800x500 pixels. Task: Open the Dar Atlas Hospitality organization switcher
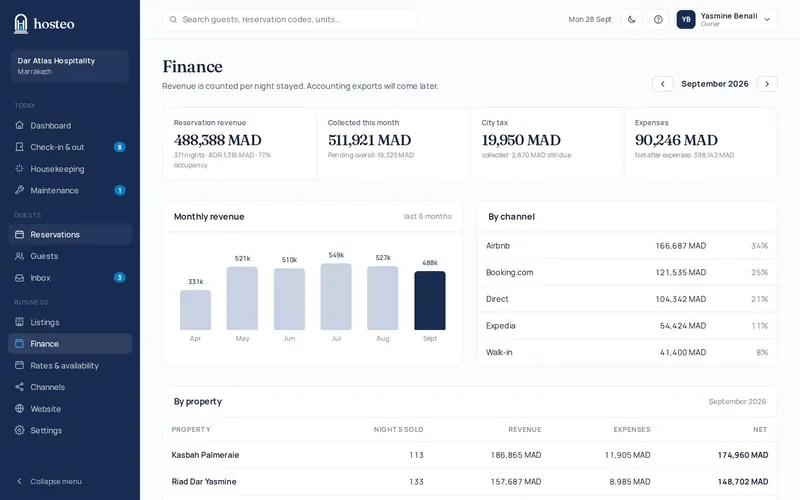[70, 66]
